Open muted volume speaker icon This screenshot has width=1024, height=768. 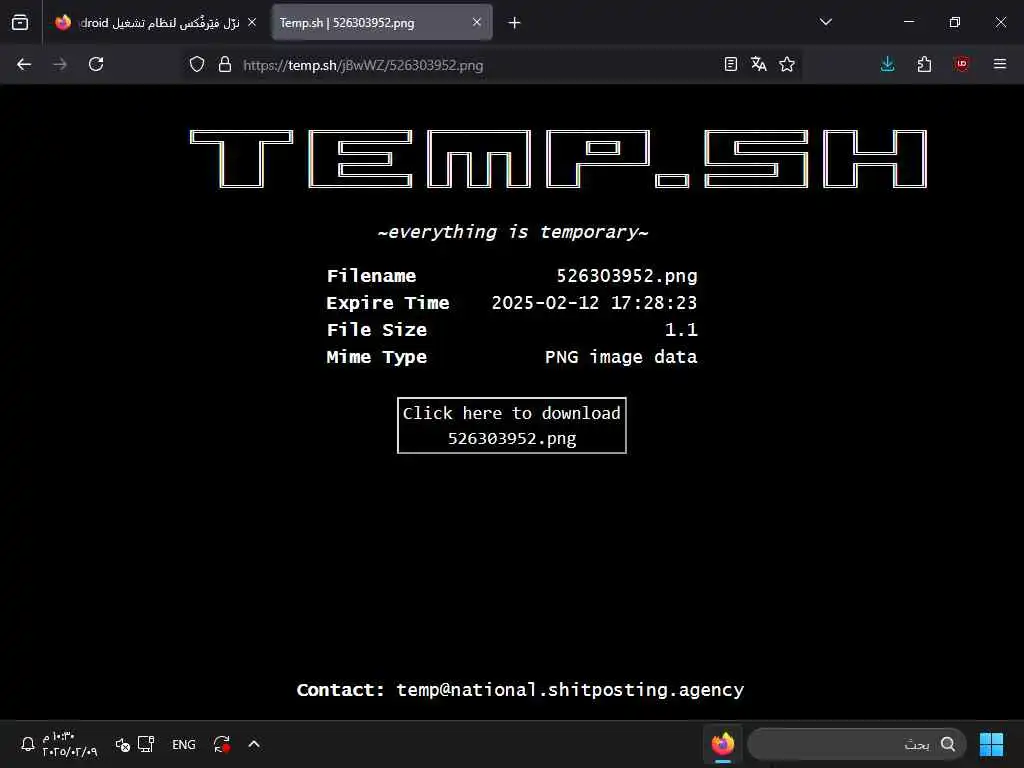pos(122,744)
